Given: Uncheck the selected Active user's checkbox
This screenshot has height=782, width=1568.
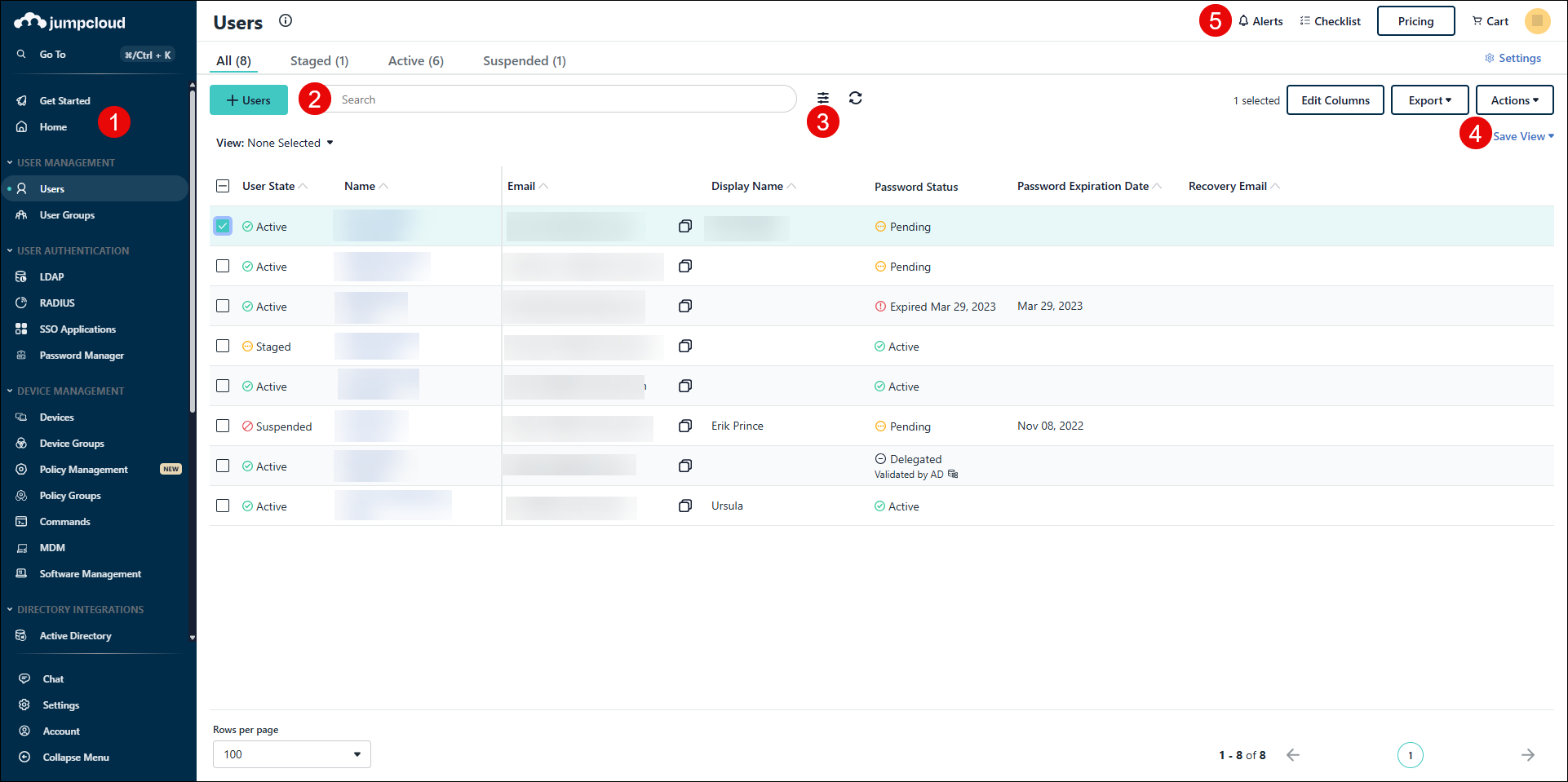Looking at the screenshot, I should click(222, 226).
